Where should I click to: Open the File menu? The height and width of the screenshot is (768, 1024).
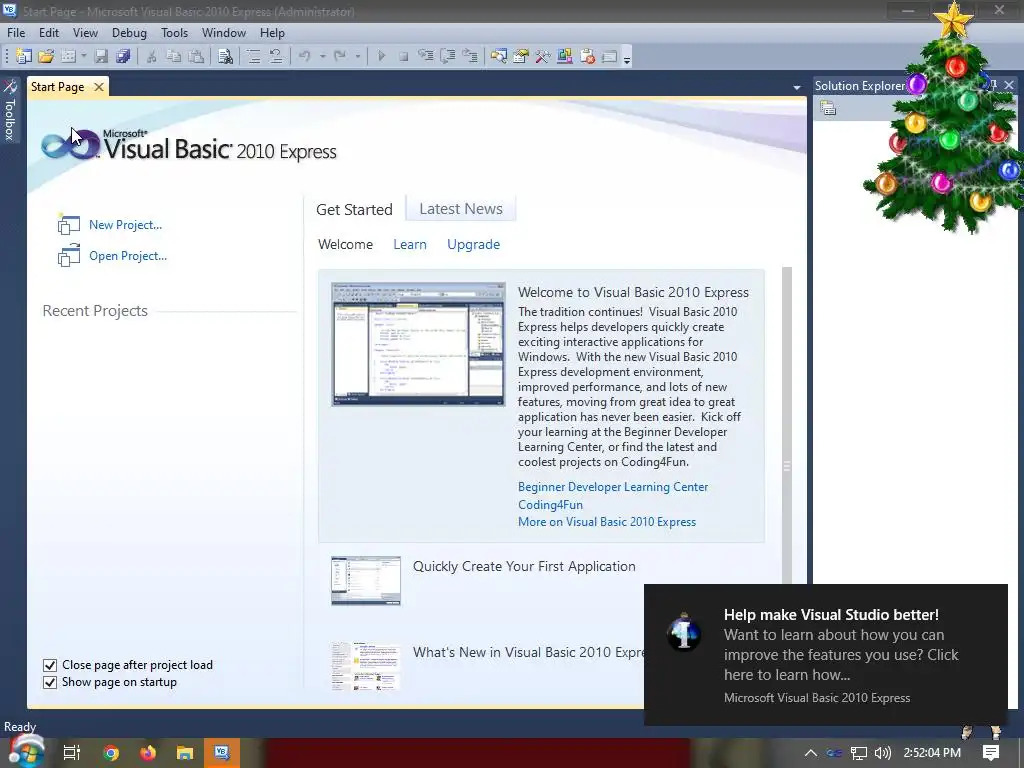16,33
